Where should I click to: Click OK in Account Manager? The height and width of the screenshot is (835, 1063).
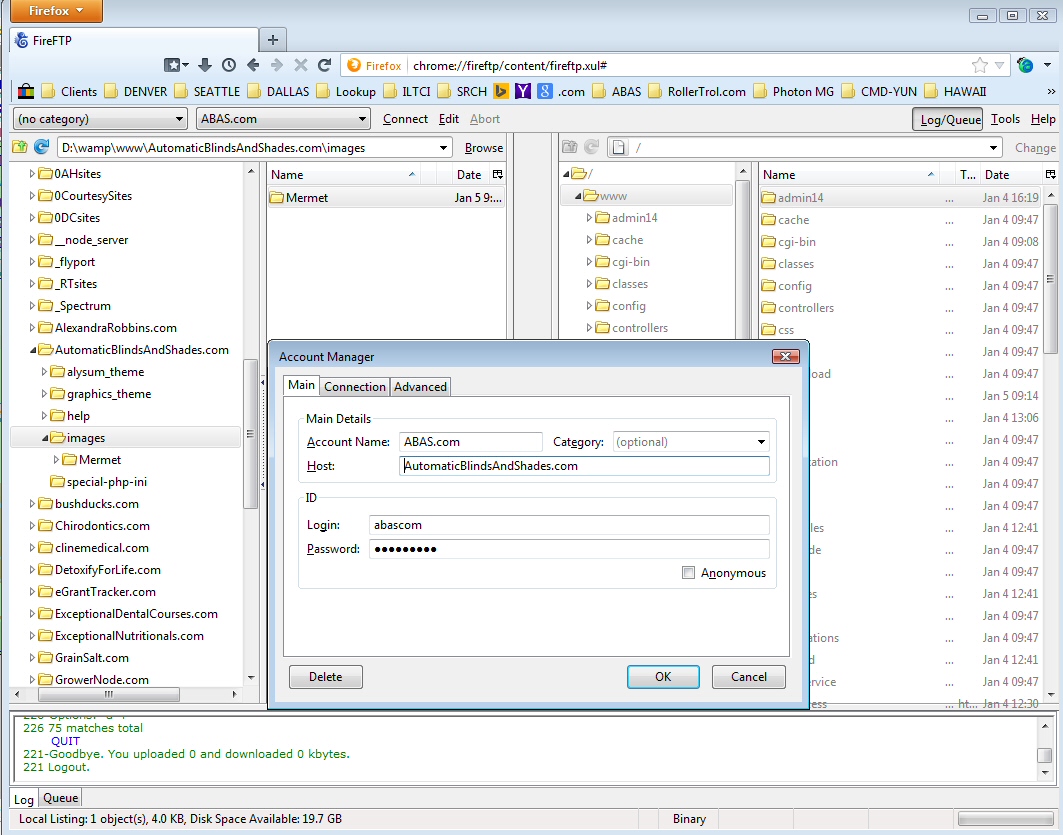pyautogui.click(x=663, y=677)
